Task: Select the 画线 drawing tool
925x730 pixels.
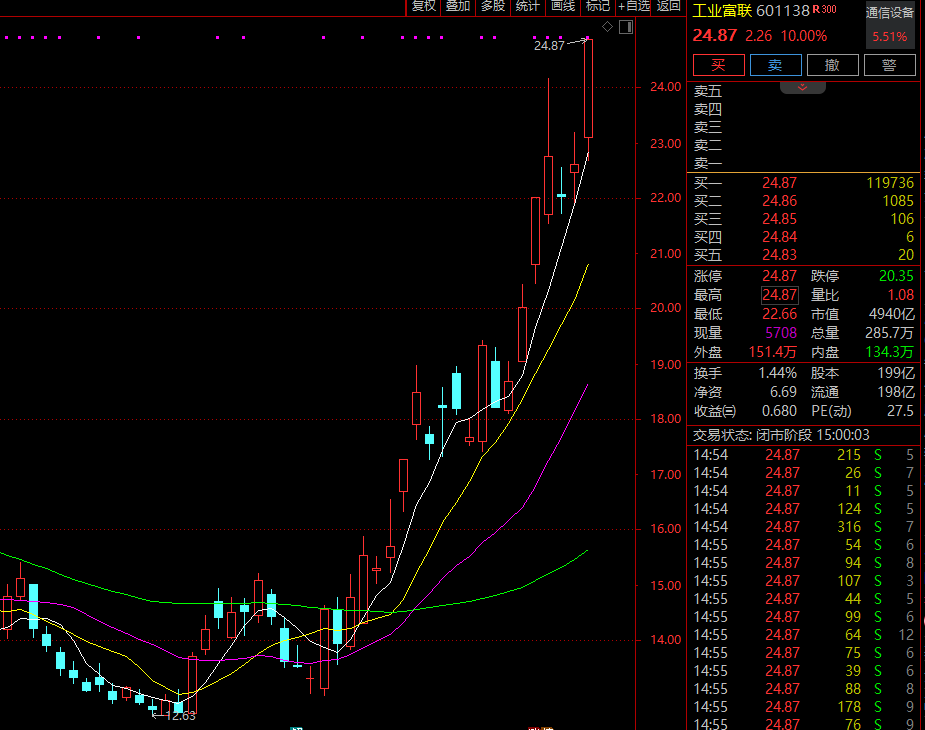Action: click(563, 6)
